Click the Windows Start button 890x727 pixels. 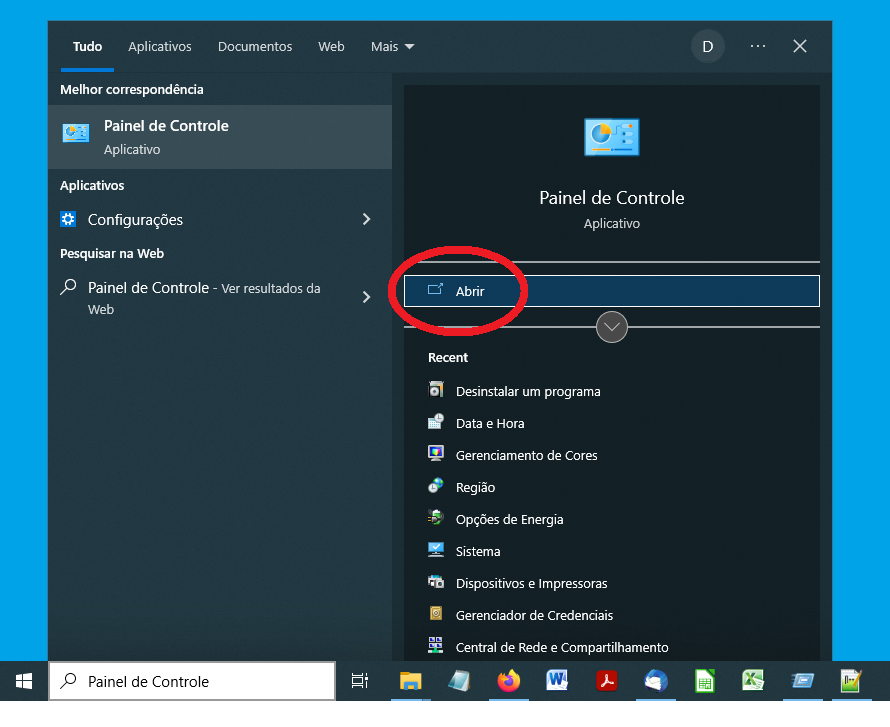tap(24, 682)
